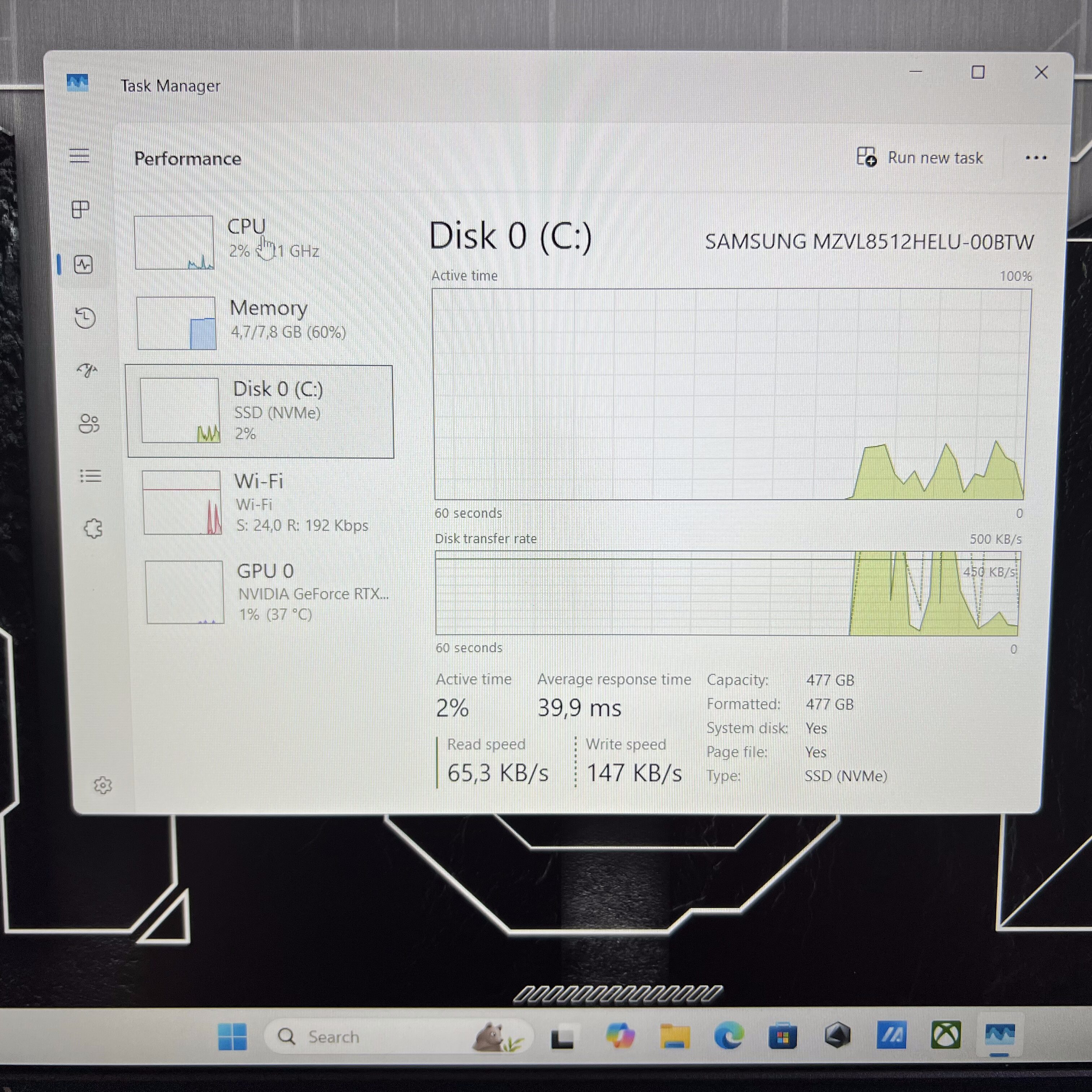This screenshot has height=1092, width=1092.
Task: Open the three-dot more options menu
Action: click(x=1035, y=158)
